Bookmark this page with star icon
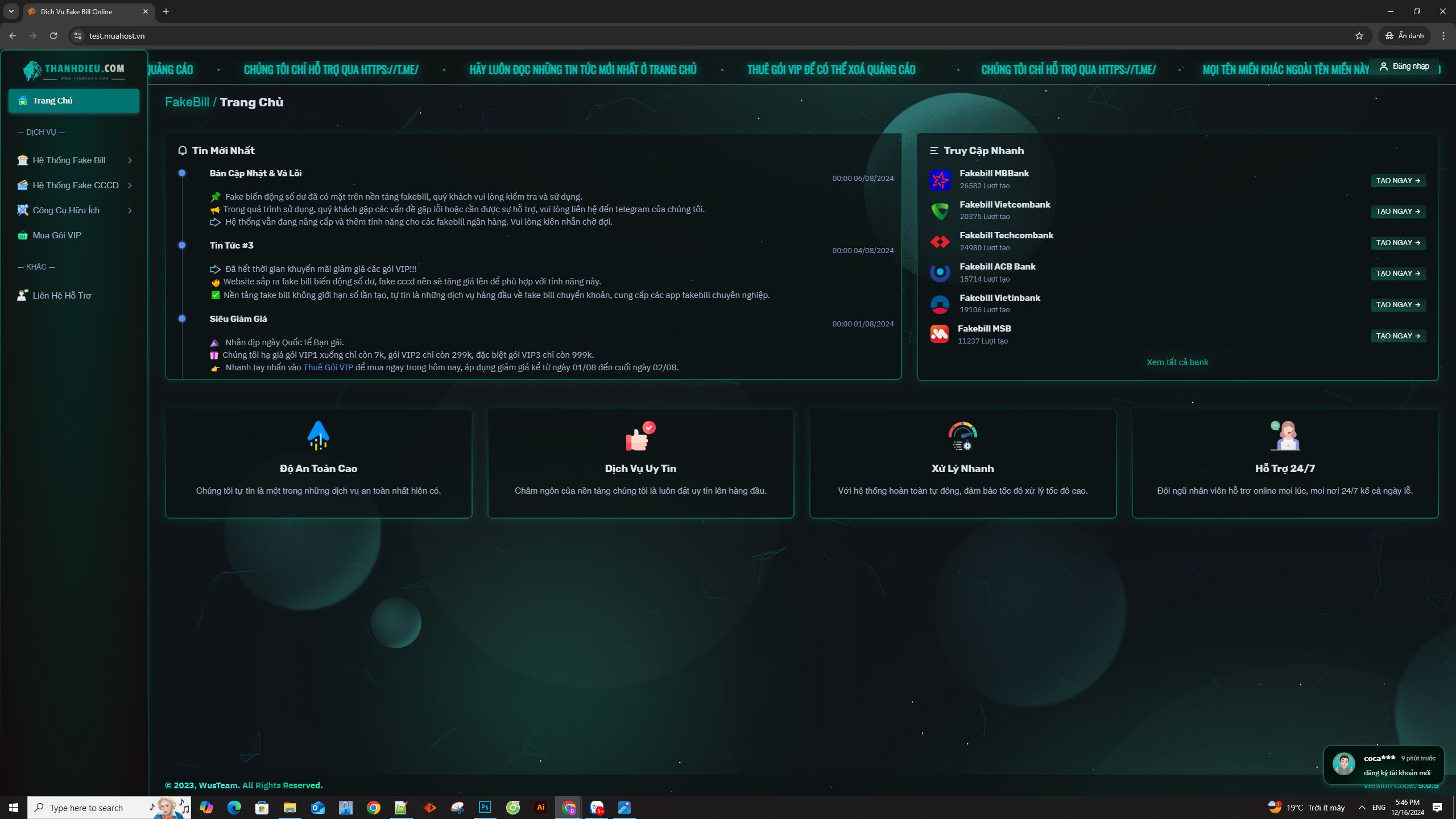The height and width of the screenshot is (819, 1456). [1359, 36]
